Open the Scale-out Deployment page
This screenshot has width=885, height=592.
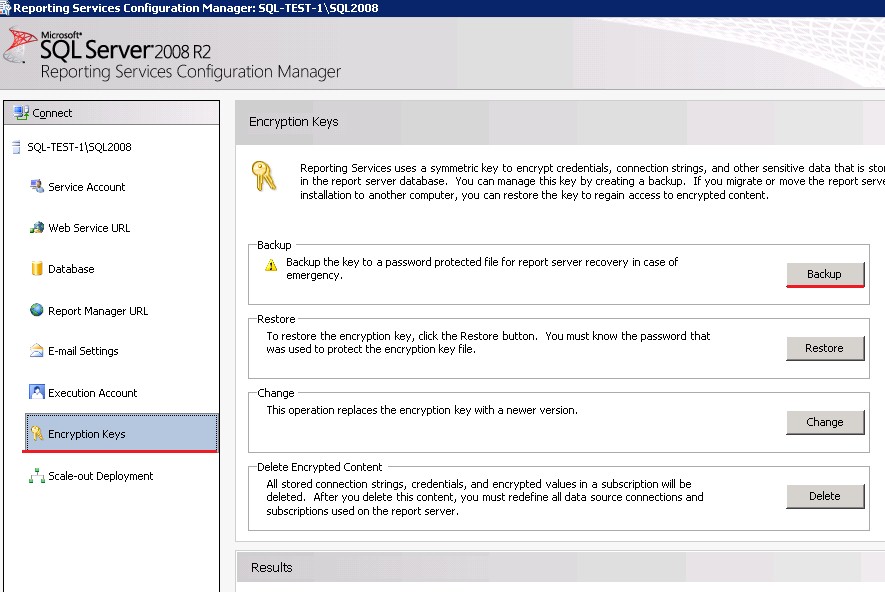point(100,476)
